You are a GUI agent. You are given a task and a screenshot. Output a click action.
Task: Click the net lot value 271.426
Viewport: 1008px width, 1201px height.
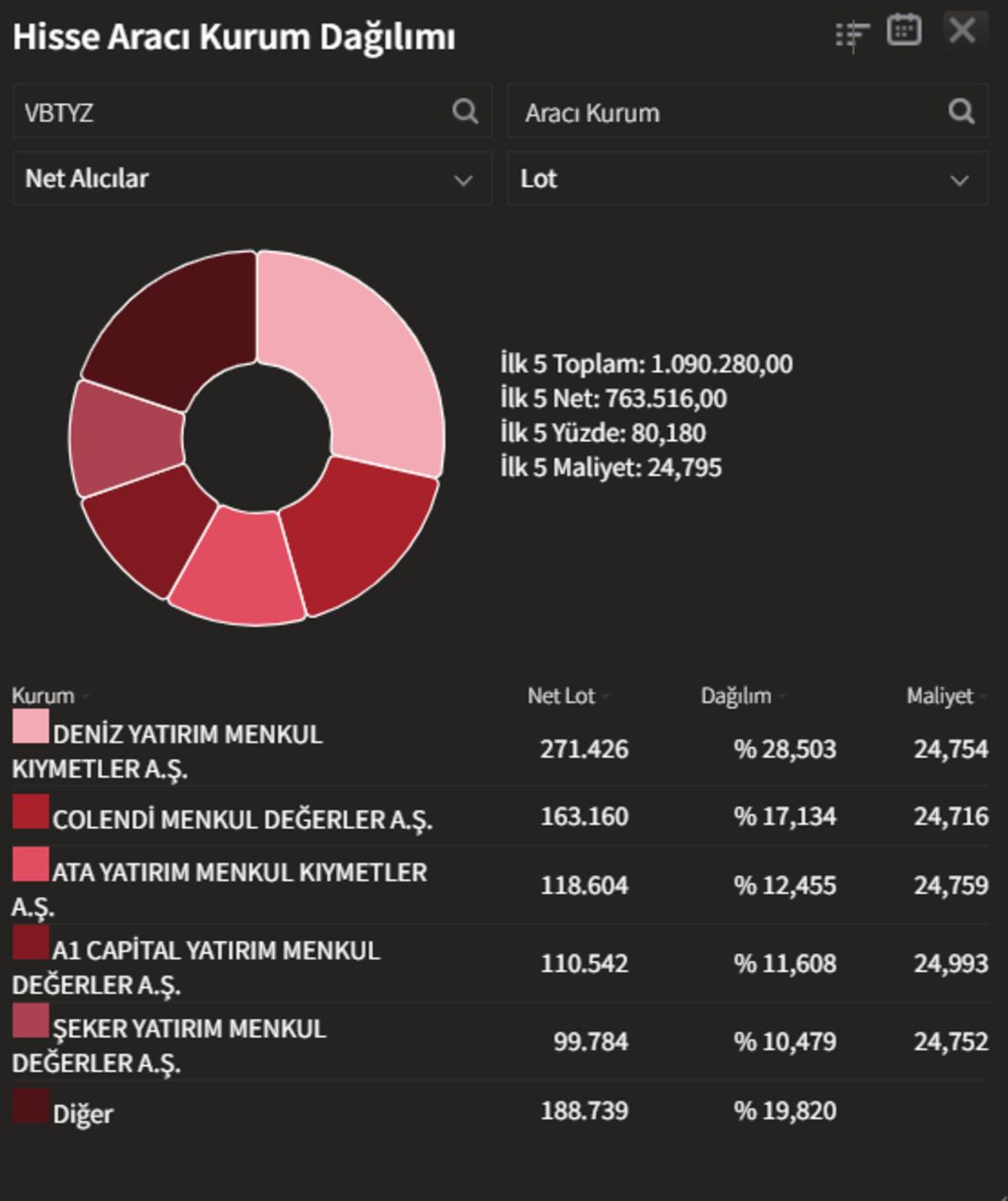584,748
